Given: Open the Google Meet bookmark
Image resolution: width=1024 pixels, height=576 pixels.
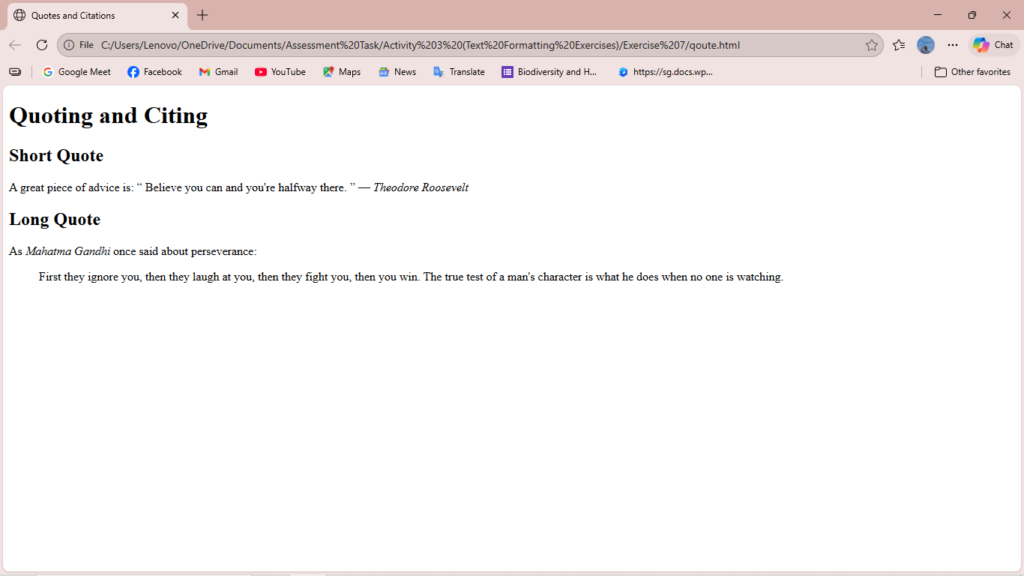Looking at the screenshot, I should [x=77, y=72].
